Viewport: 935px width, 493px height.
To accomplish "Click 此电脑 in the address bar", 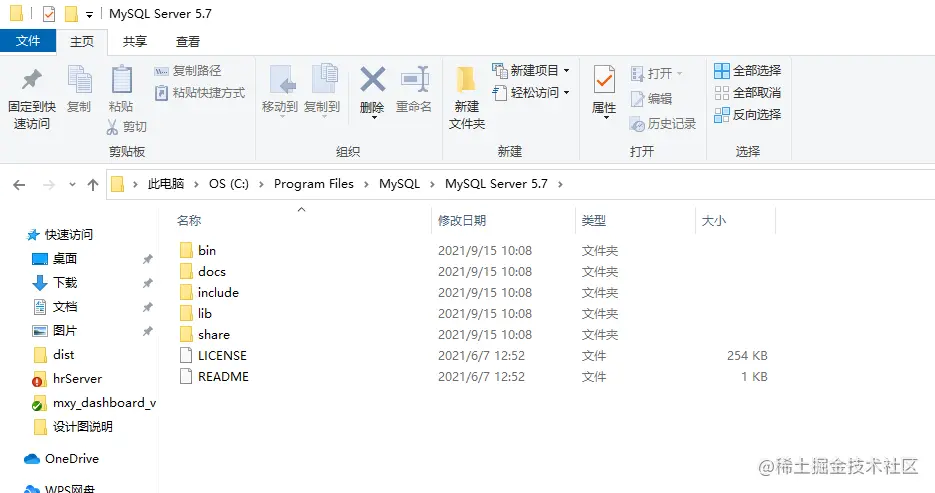I will pos(166,184).
